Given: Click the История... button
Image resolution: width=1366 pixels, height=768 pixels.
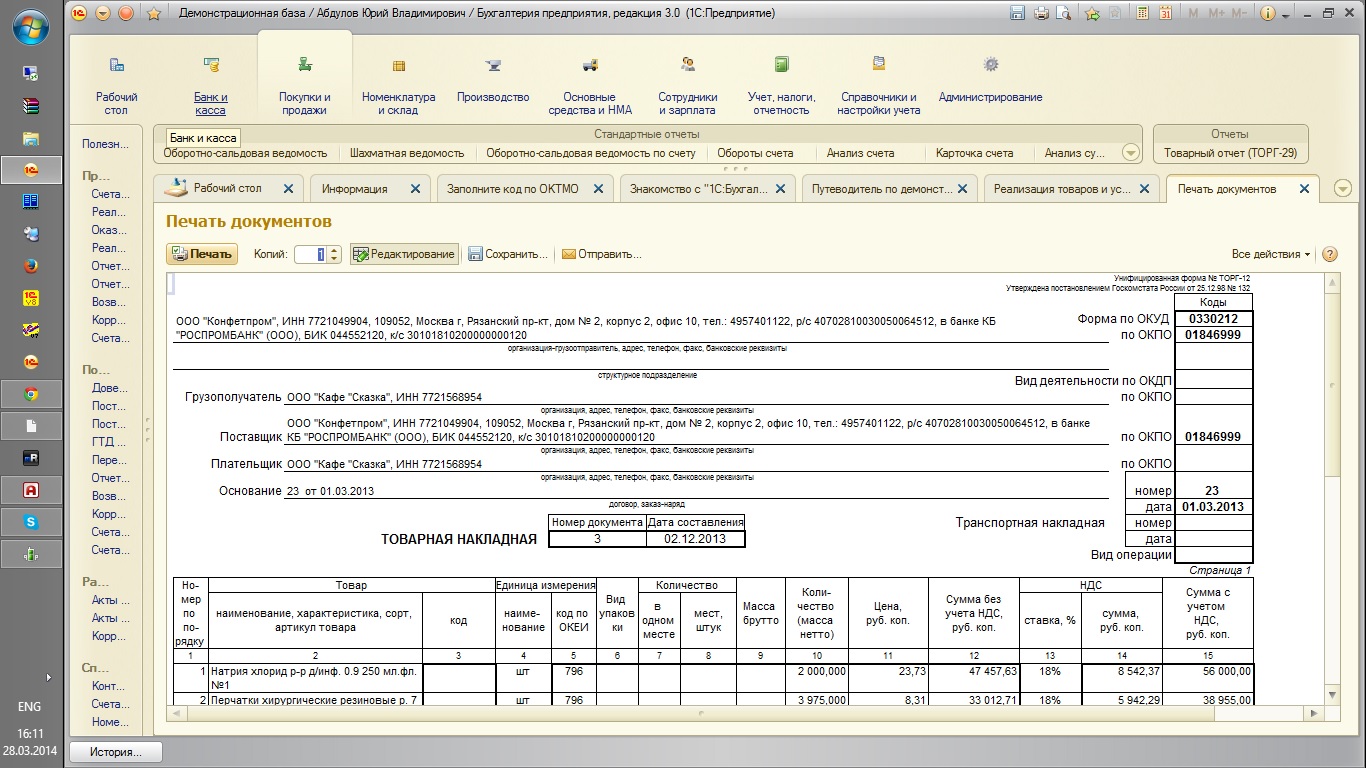Looking at the screenshot, I should pos(115,752).
